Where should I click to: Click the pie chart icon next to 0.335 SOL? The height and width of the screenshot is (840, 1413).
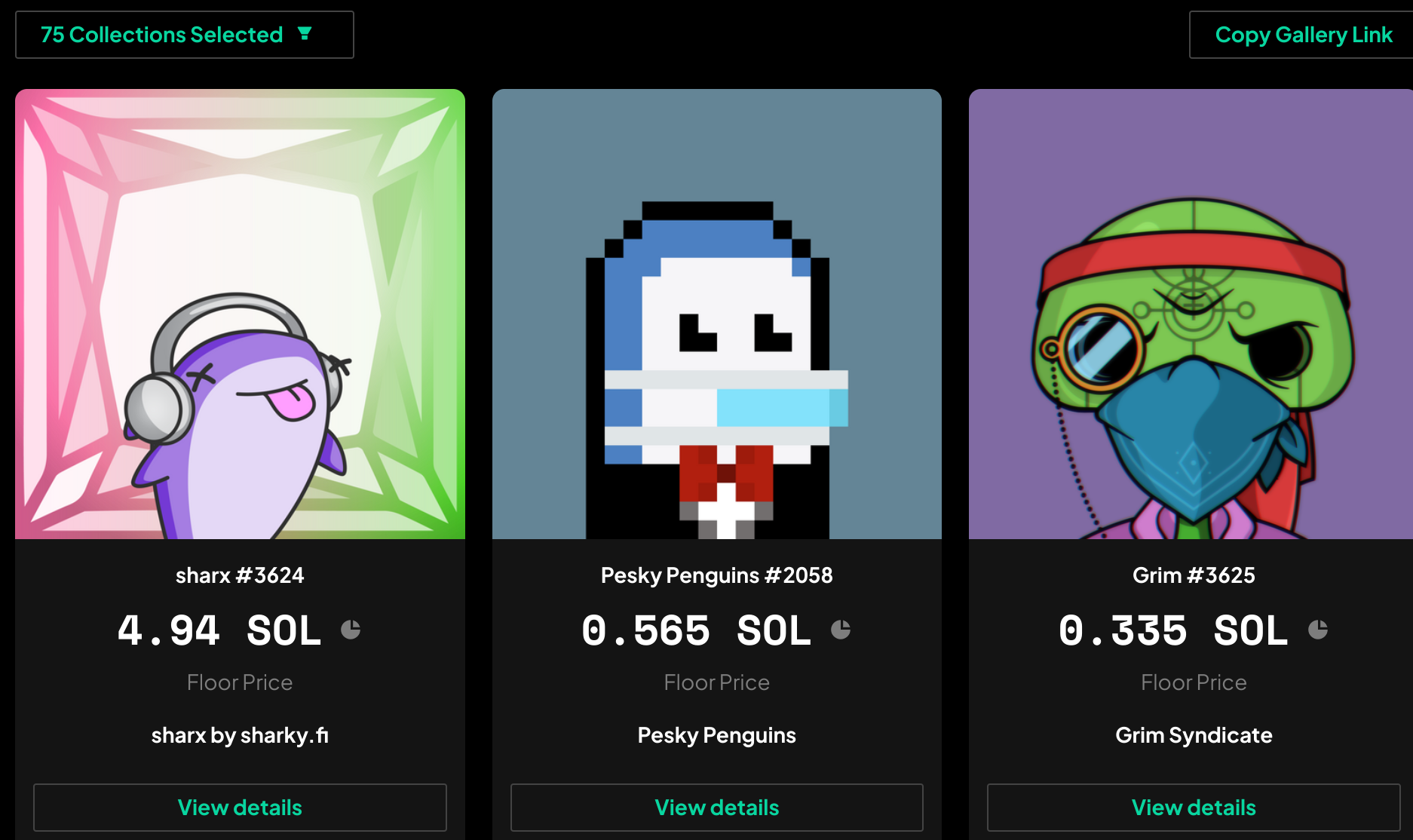(1318, 630)
